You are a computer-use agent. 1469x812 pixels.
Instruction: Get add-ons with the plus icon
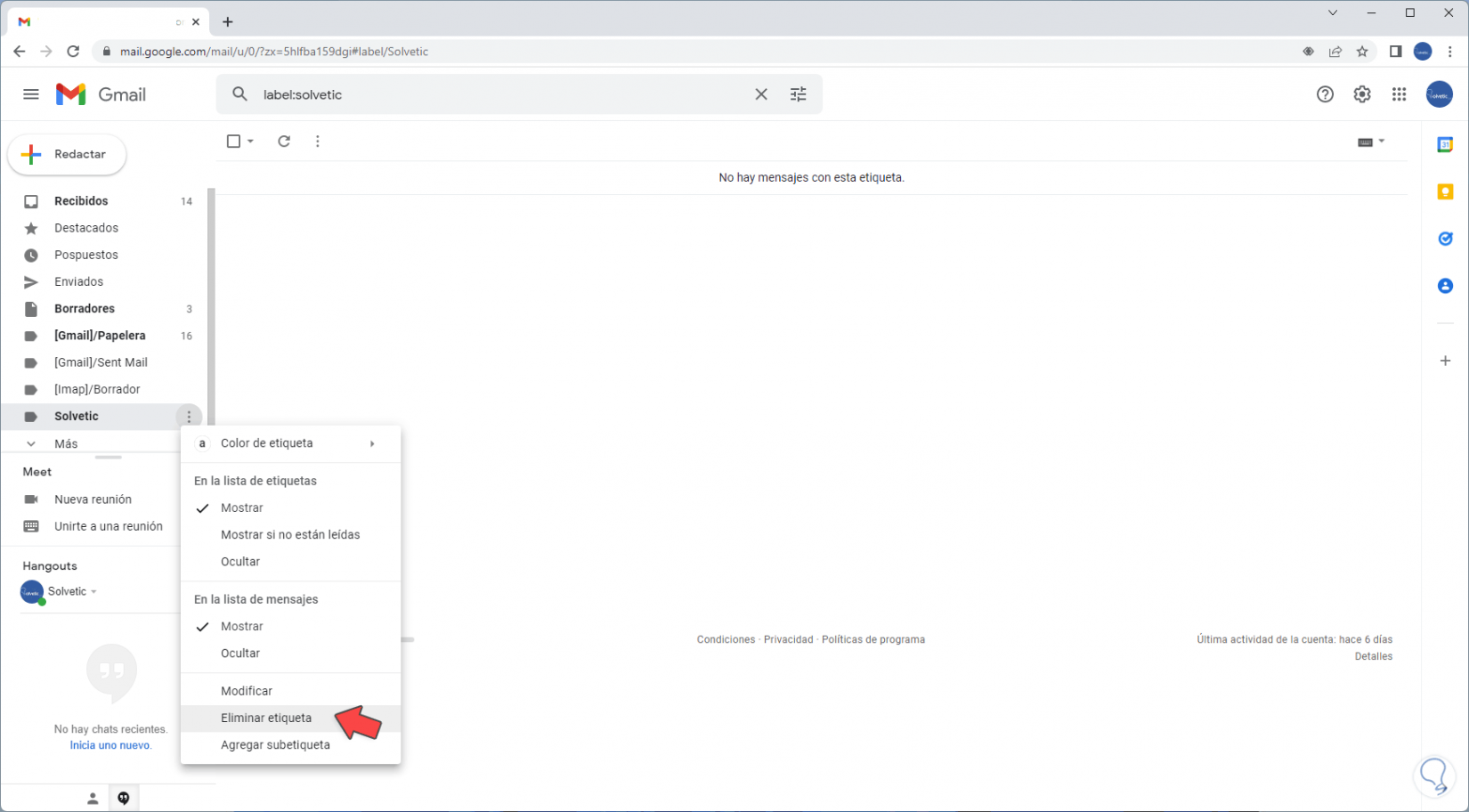click(x=1445, y=361)
